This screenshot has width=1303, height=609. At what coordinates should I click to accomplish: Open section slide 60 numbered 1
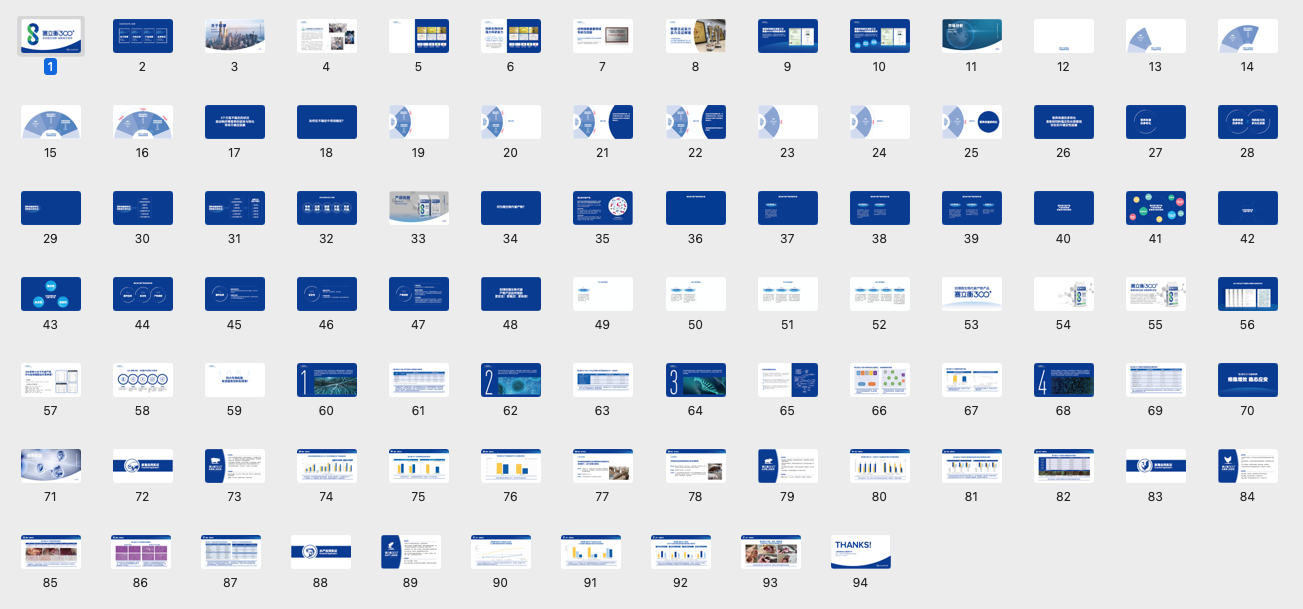(x=327, y=380)
